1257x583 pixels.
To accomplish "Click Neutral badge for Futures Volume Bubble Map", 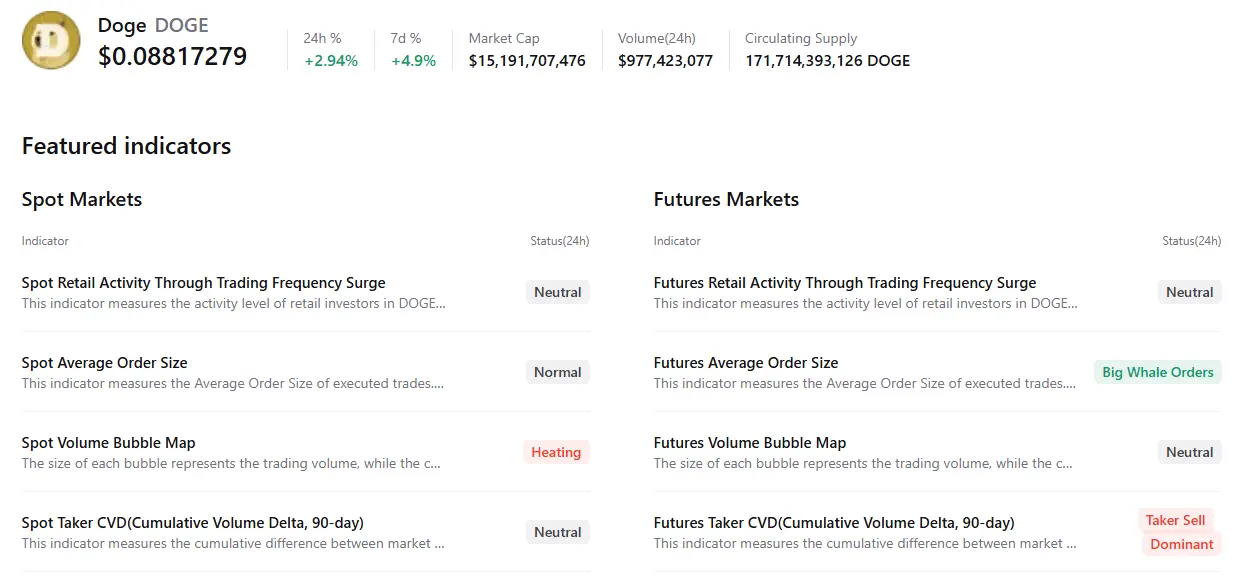I will 1189,452.
